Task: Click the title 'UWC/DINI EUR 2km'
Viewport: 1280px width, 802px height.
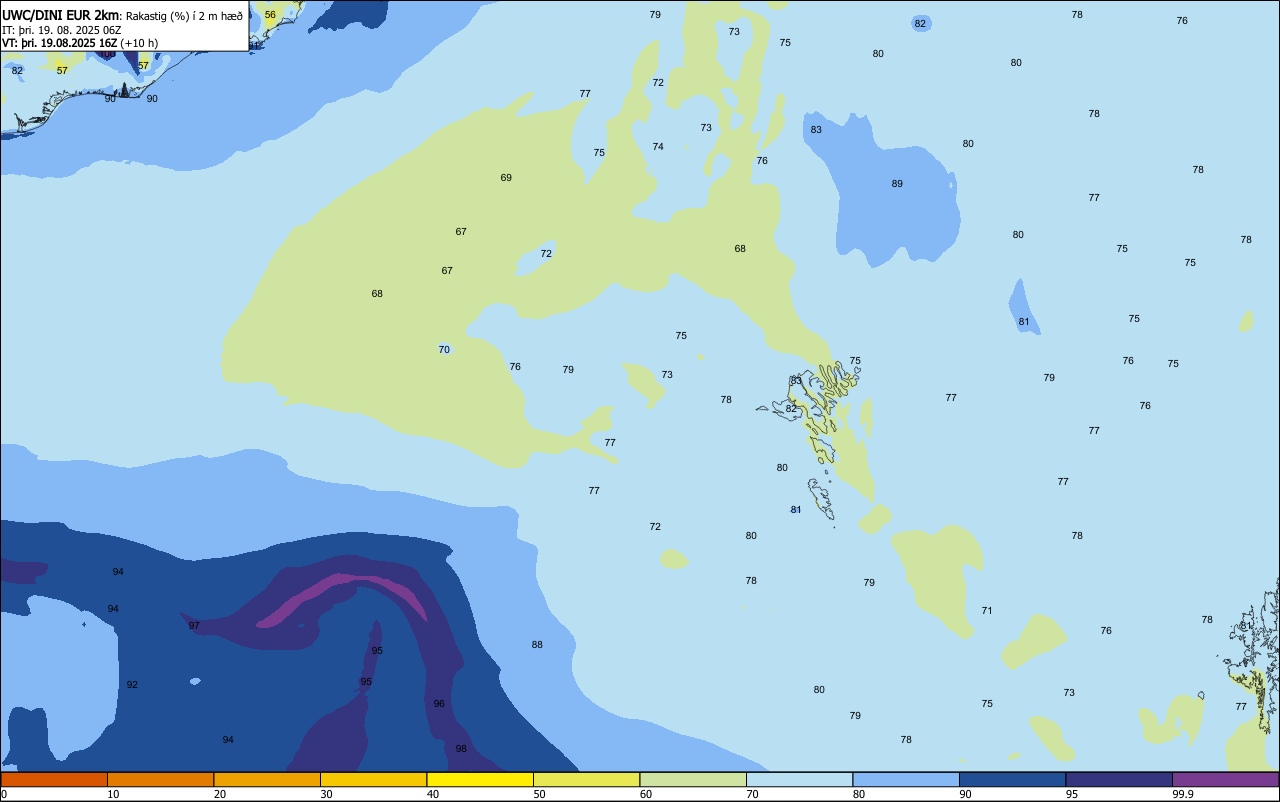Action: [x=61, y=15]
